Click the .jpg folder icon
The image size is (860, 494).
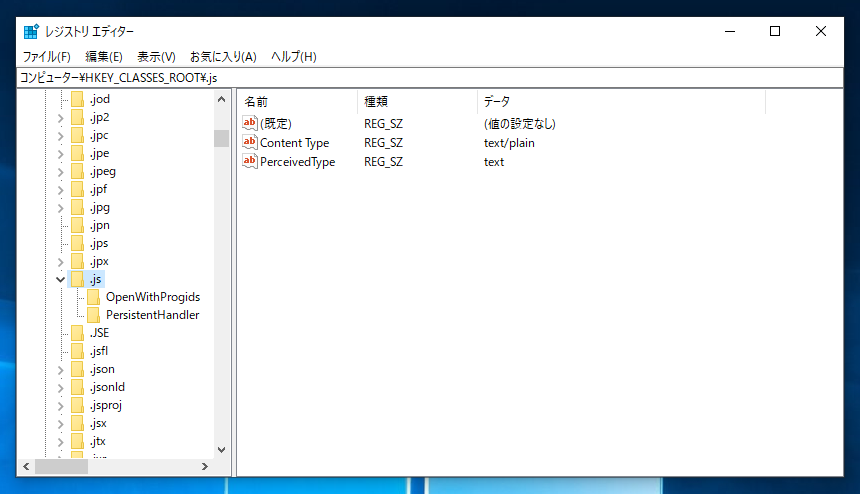(77, 208)
